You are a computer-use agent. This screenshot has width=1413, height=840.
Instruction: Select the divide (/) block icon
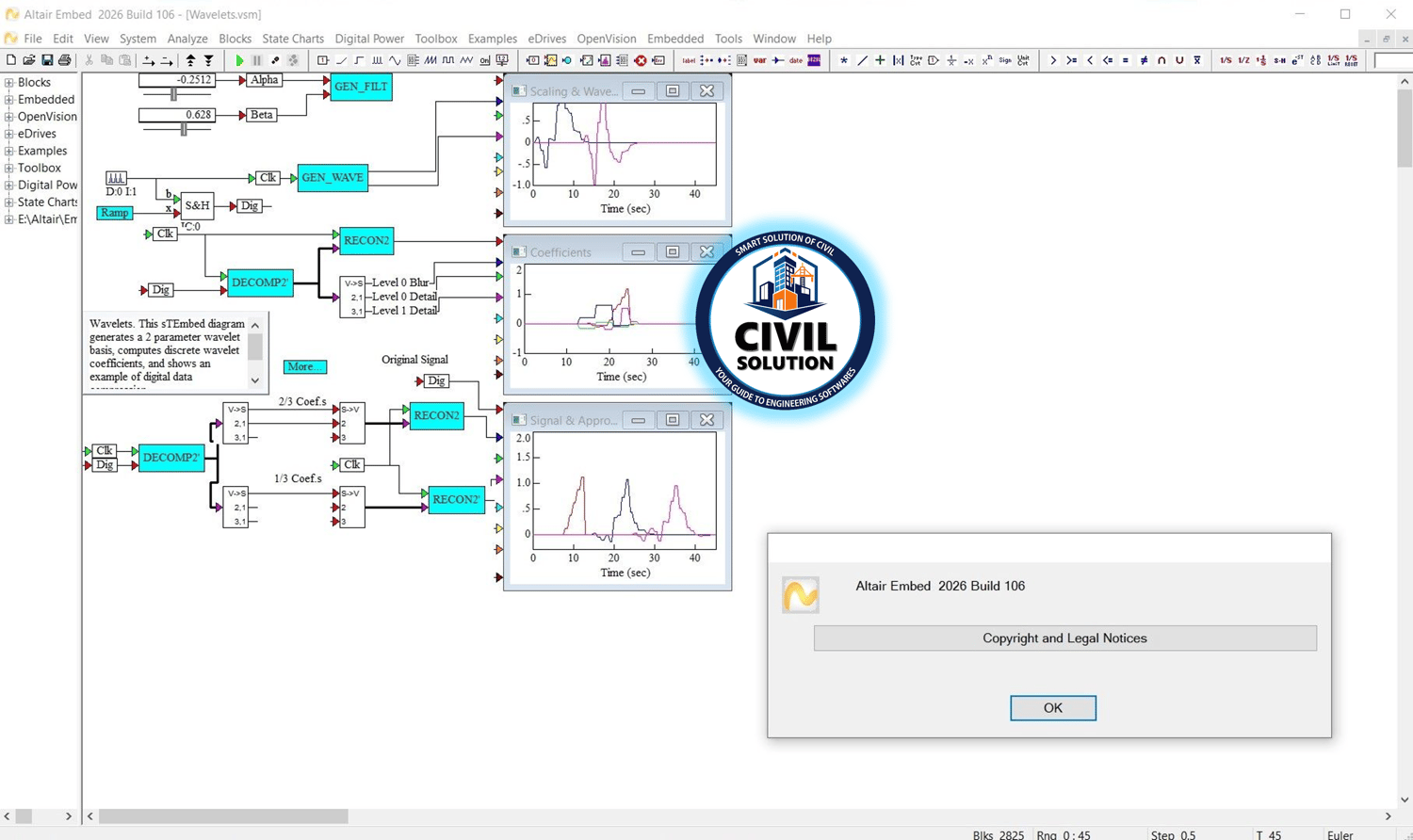coord(862,60)
